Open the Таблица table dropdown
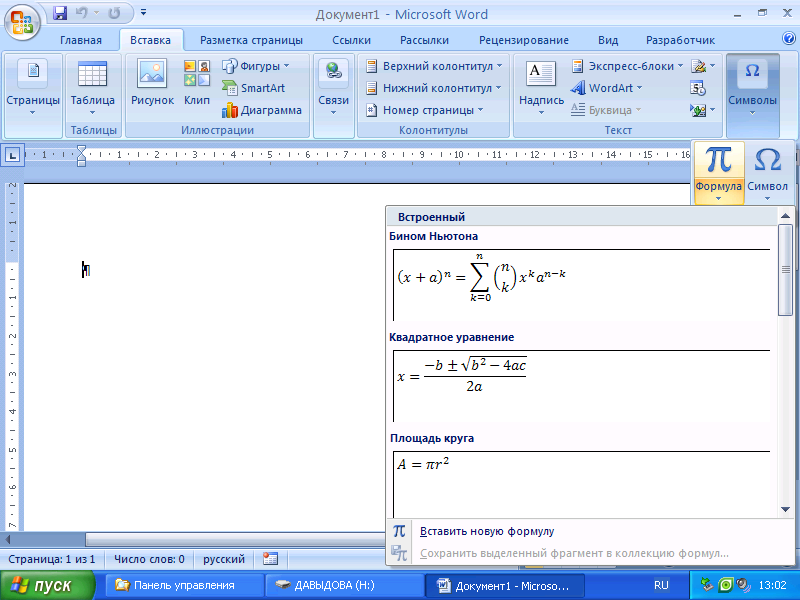Screen dimensions: 800x600 (92, 113)
